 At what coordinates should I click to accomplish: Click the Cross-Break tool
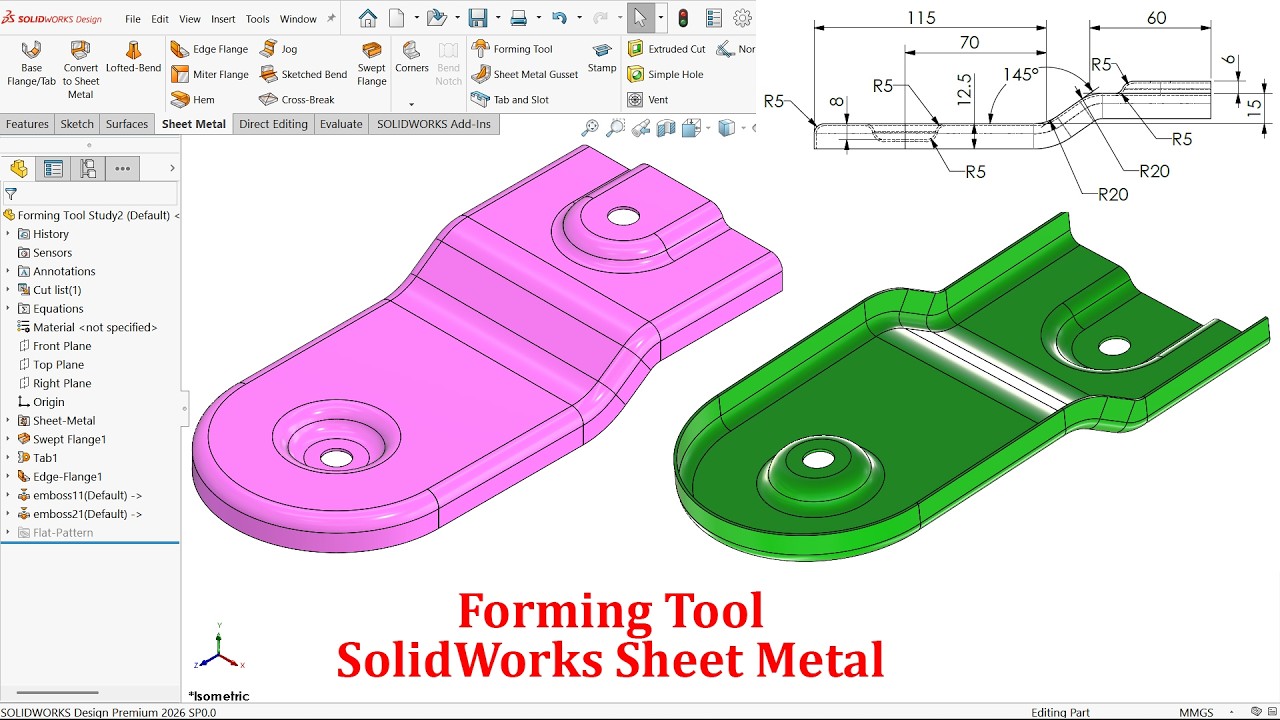click(x=297, y=99)
